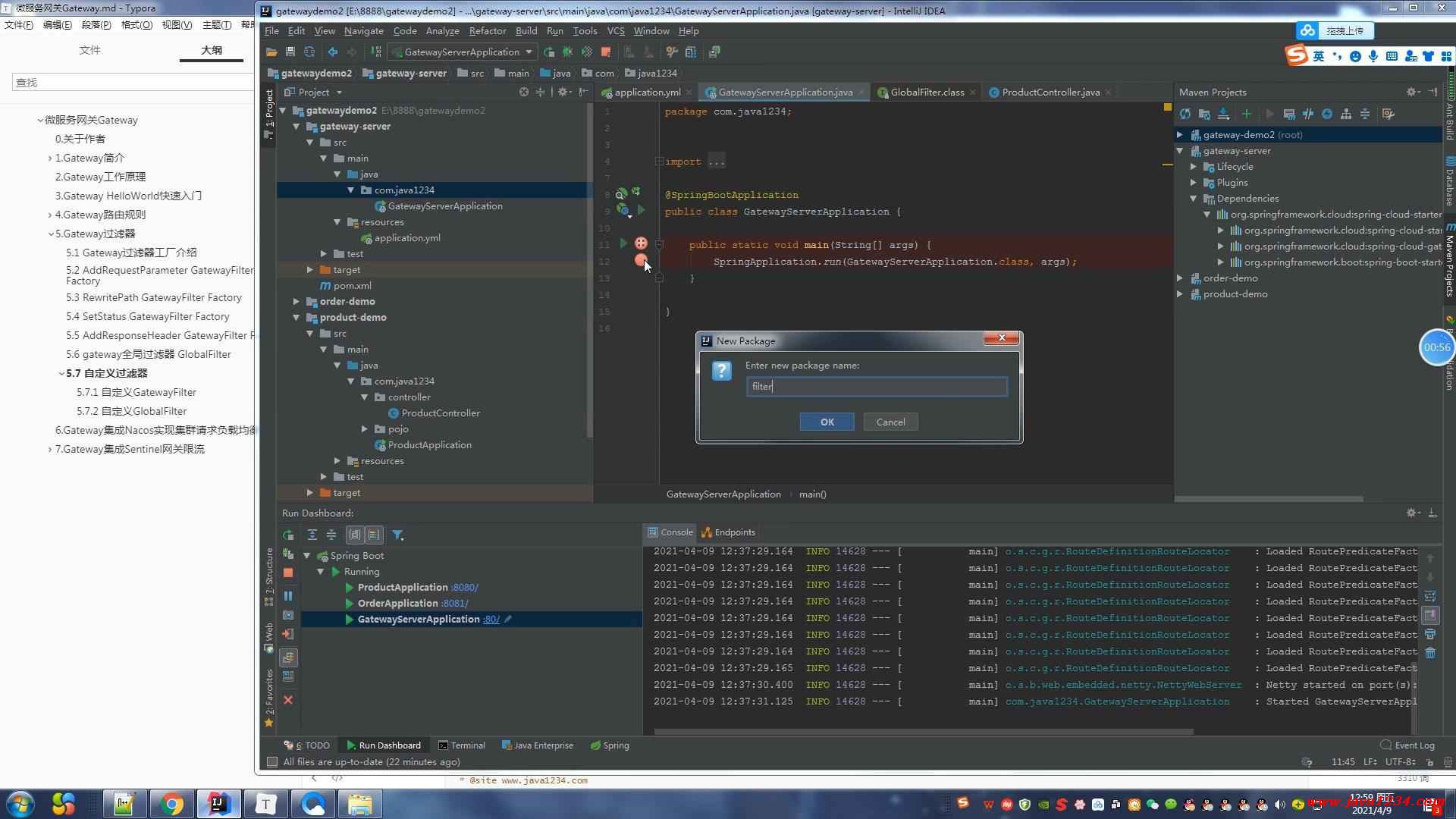Click the 'Enter new package name' text field
Image resolution: width=1456 pixels, height=819 pixels.
(x=877, y=386)
